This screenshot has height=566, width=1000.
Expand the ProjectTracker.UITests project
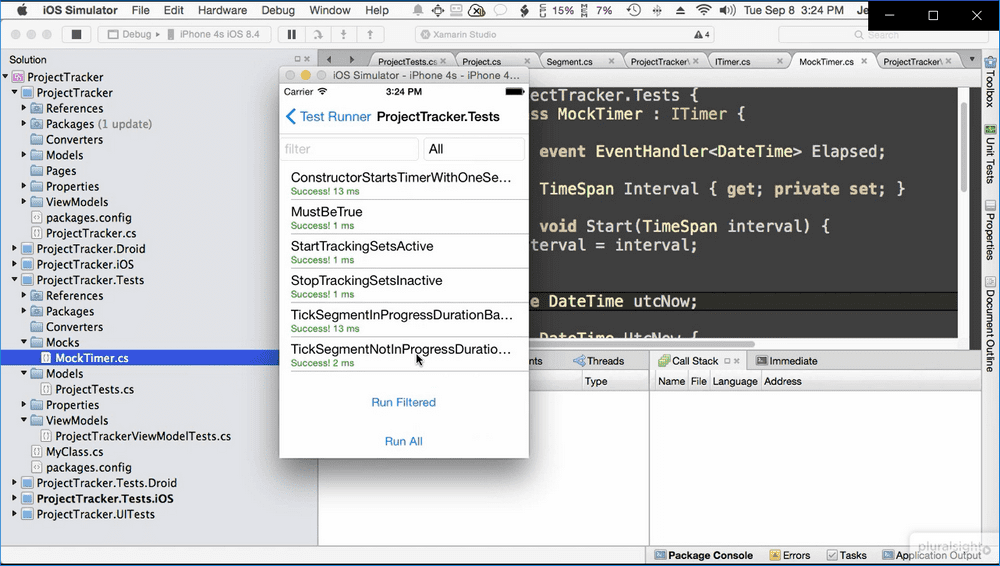click(x=15, y=514)
